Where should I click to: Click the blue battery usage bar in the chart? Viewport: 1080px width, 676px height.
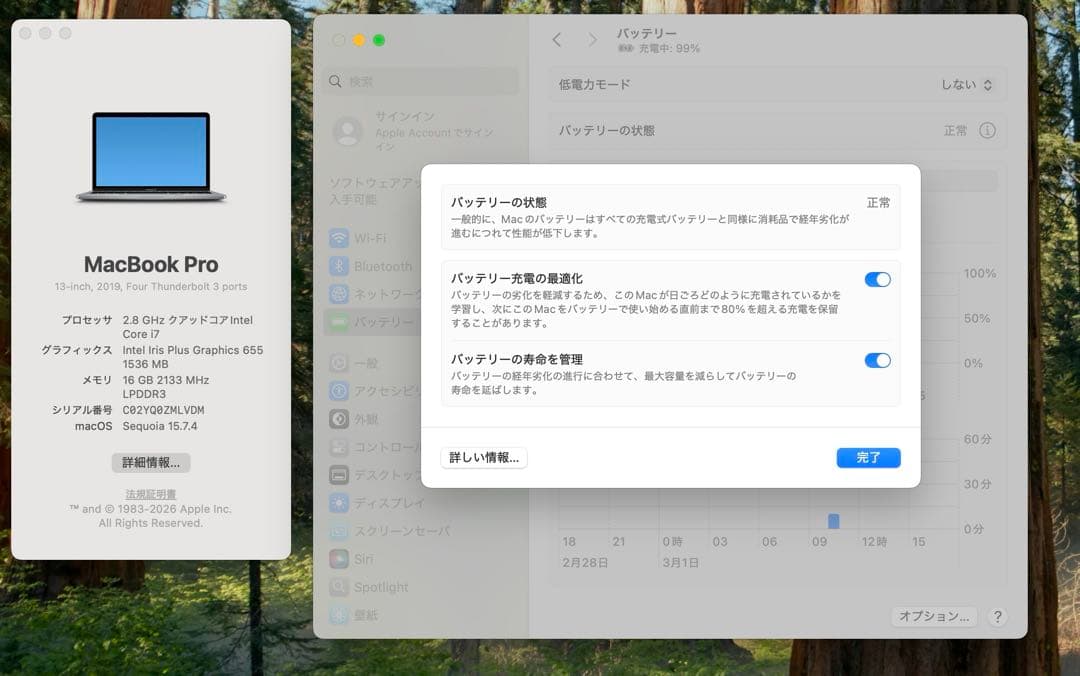pyautogui.click(x=832, y=520)
